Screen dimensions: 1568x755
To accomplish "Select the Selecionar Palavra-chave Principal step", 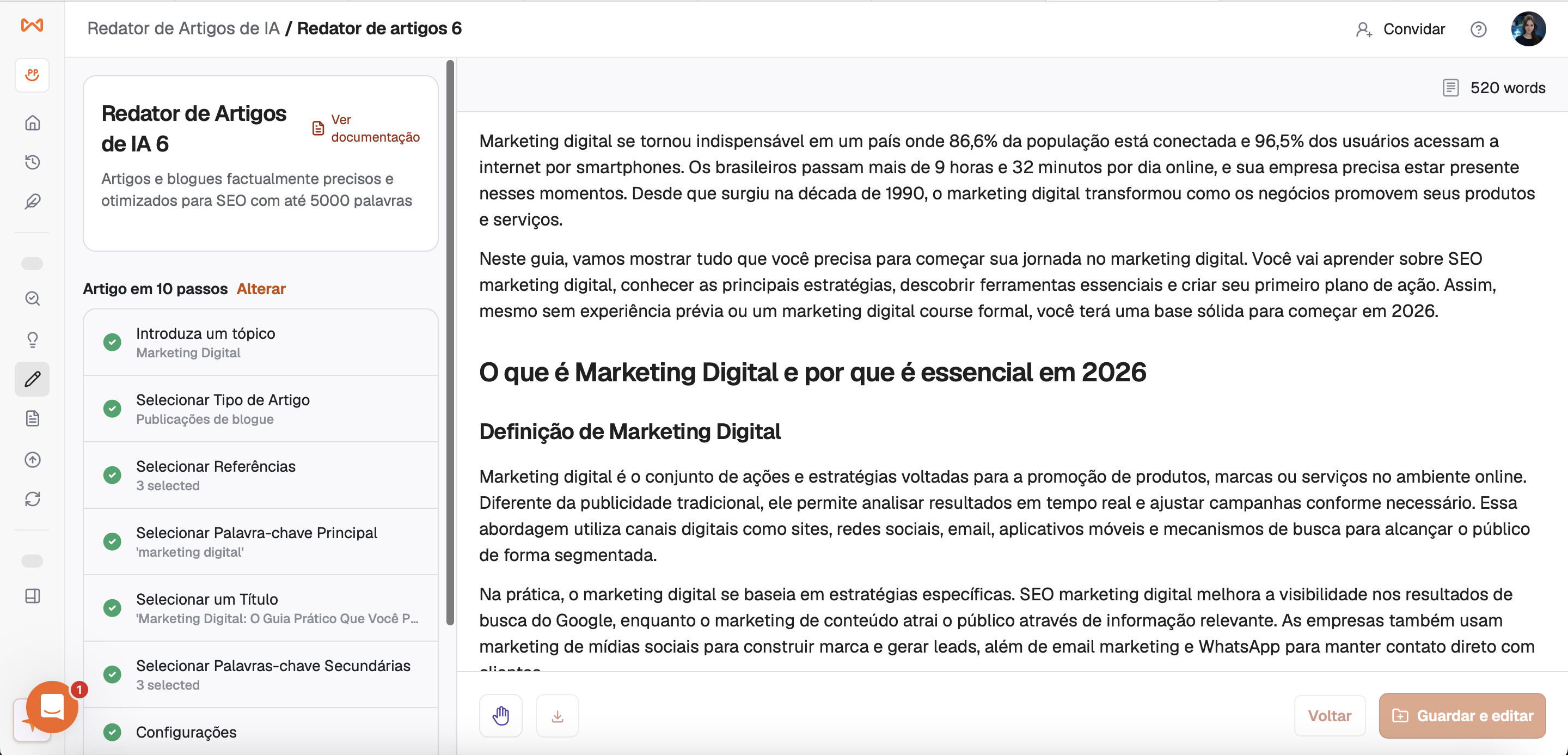I will coord(261,541).
